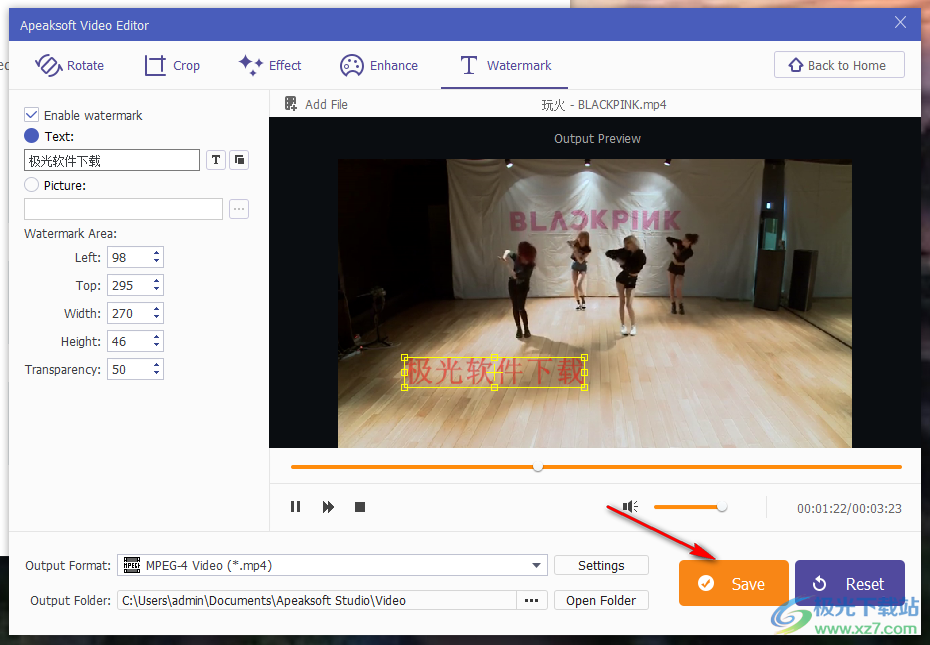Image resolution: width=930 pixels, height=645 pixels.
Task: Pause the video playback
Action: (x=295, y=507)
